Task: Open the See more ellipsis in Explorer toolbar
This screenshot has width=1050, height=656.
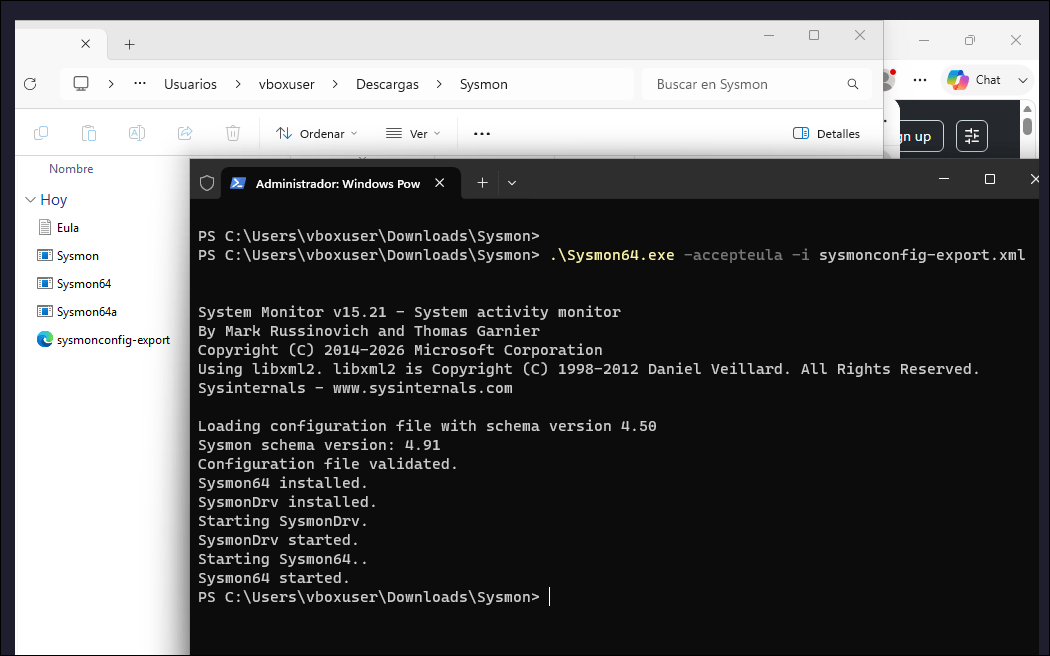Action: pyautogui.click(x=481, y=134)
